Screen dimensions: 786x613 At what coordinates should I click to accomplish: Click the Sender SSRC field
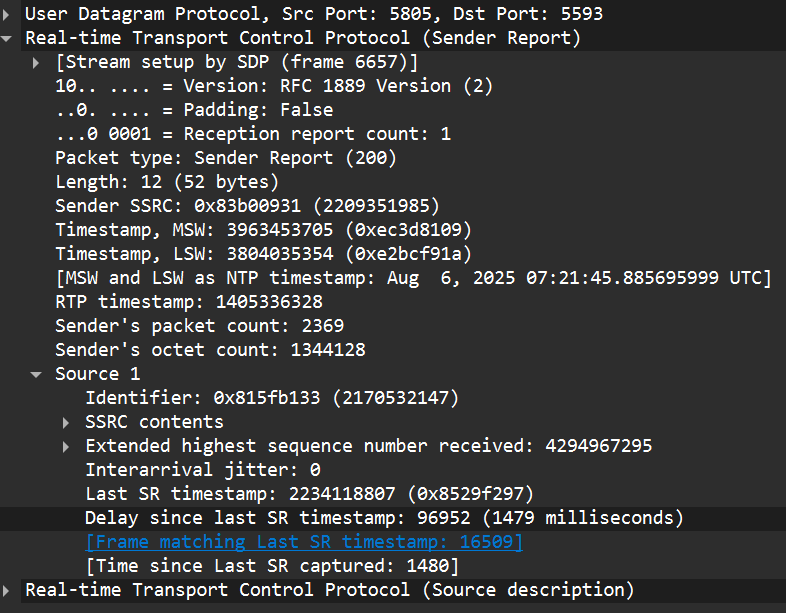247,206
